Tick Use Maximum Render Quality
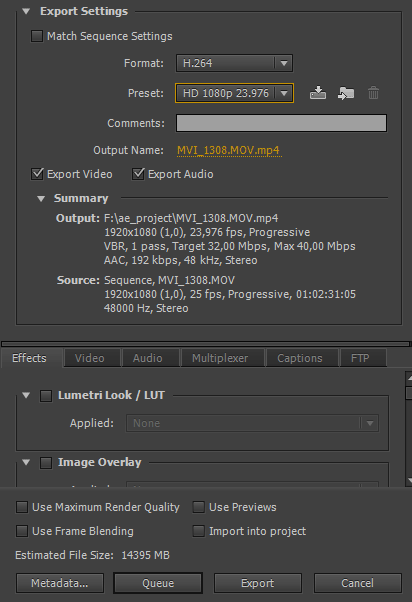Screen dimensions: 412x602 [22, 507]
